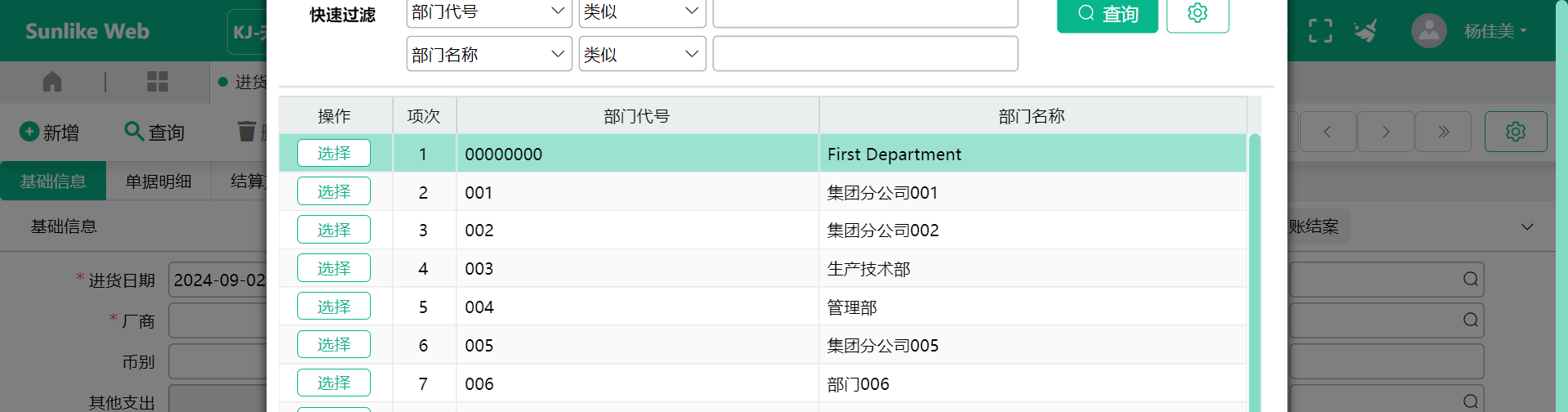
Task: Choose 选择 for 部门006 row
Action: (x=334, y=383)
